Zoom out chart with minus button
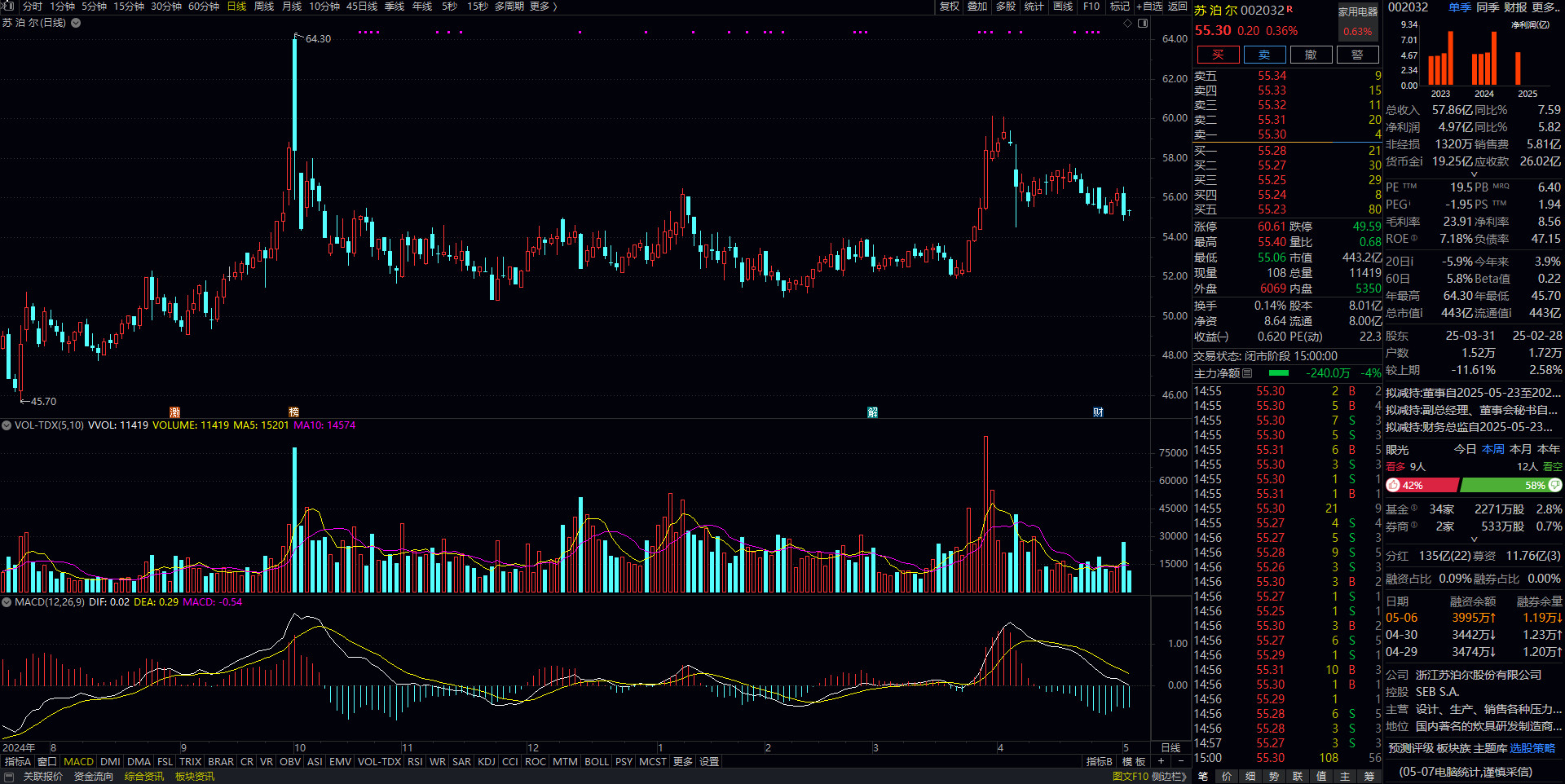The width and height of the screenshot is (1565, 784). point(1181,761)
